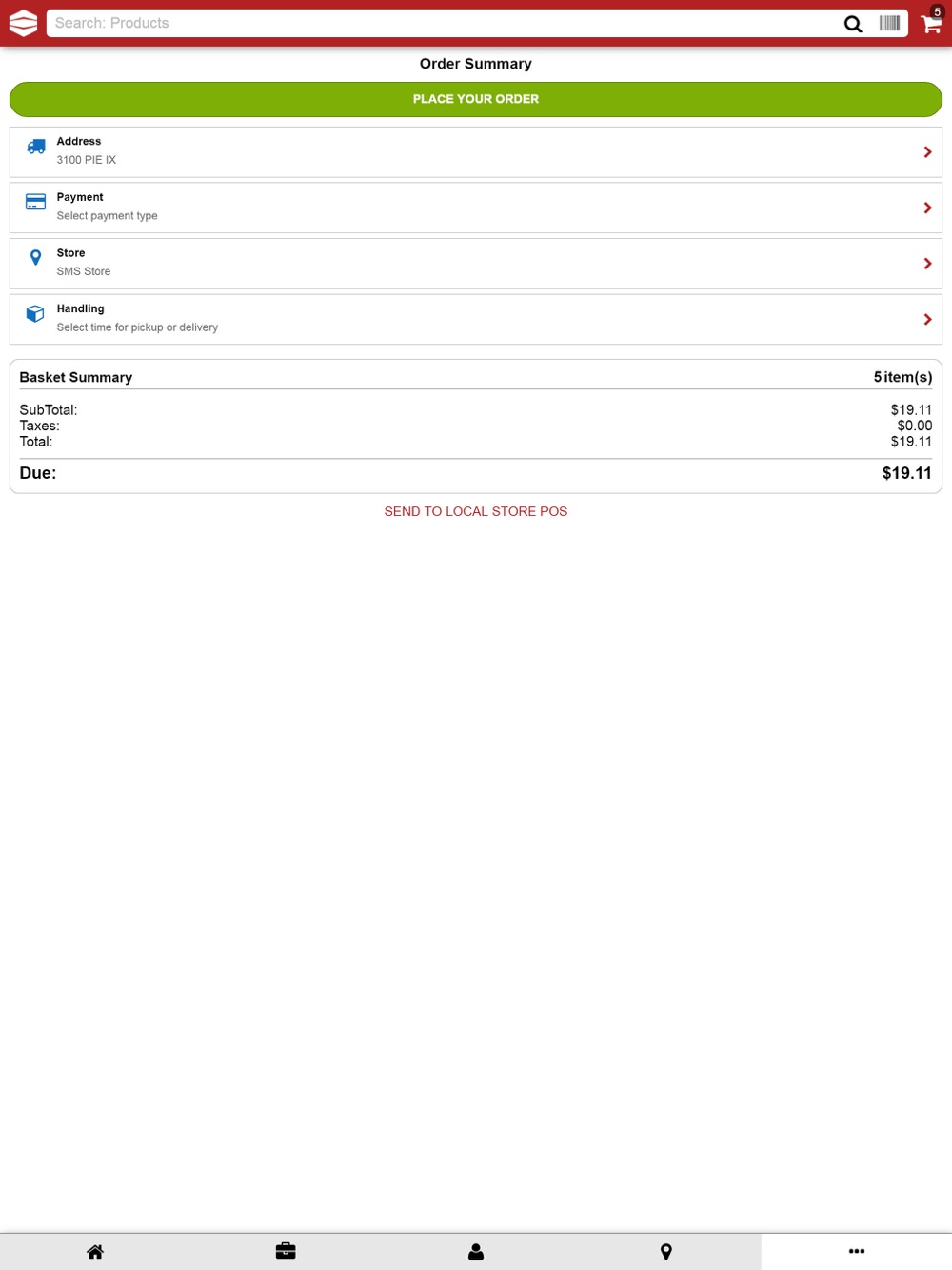Go to the home tab

[95, 1252]
